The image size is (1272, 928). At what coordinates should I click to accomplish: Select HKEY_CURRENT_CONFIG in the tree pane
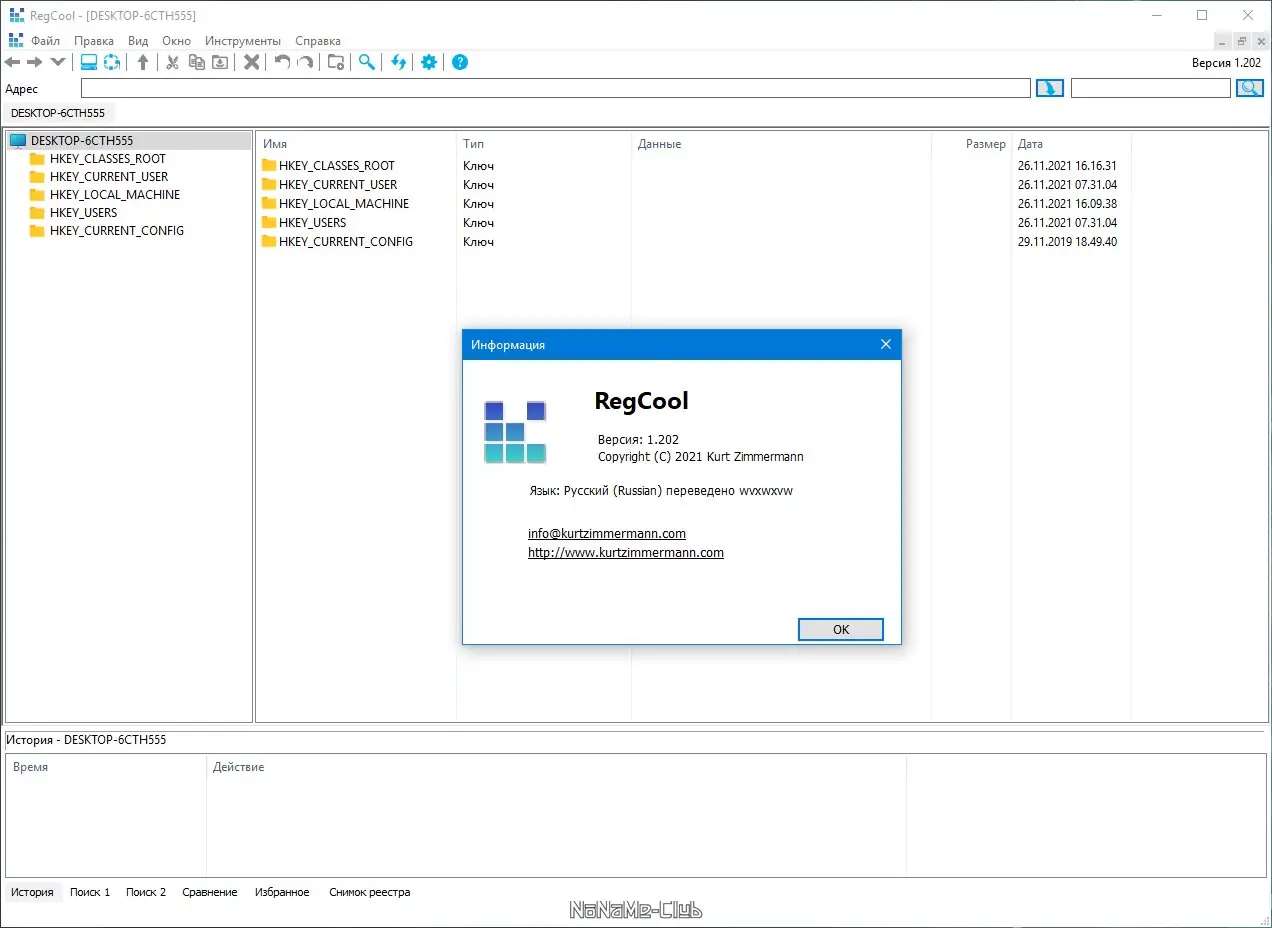tap(117, 231)
